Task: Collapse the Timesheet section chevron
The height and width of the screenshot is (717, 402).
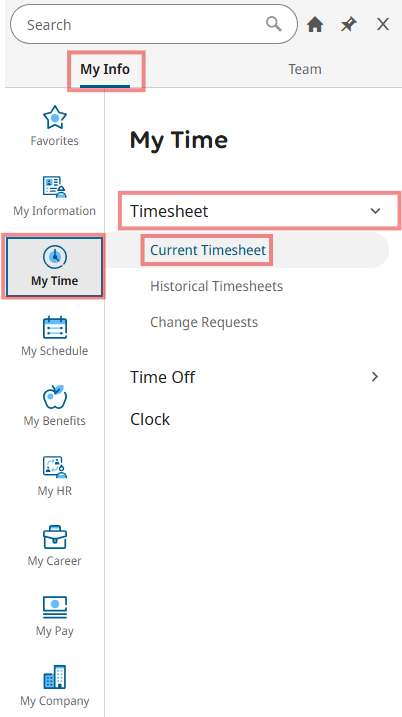Action: tap(375, 211)
